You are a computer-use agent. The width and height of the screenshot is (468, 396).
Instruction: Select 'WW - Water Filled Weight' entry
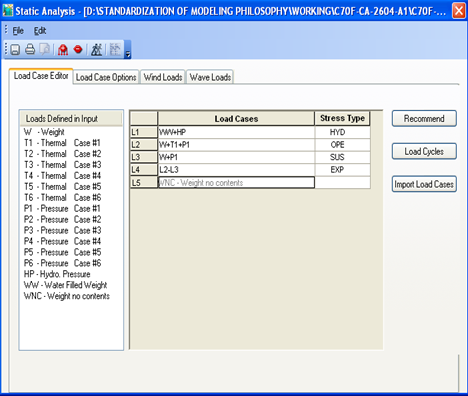pos(65,285)
